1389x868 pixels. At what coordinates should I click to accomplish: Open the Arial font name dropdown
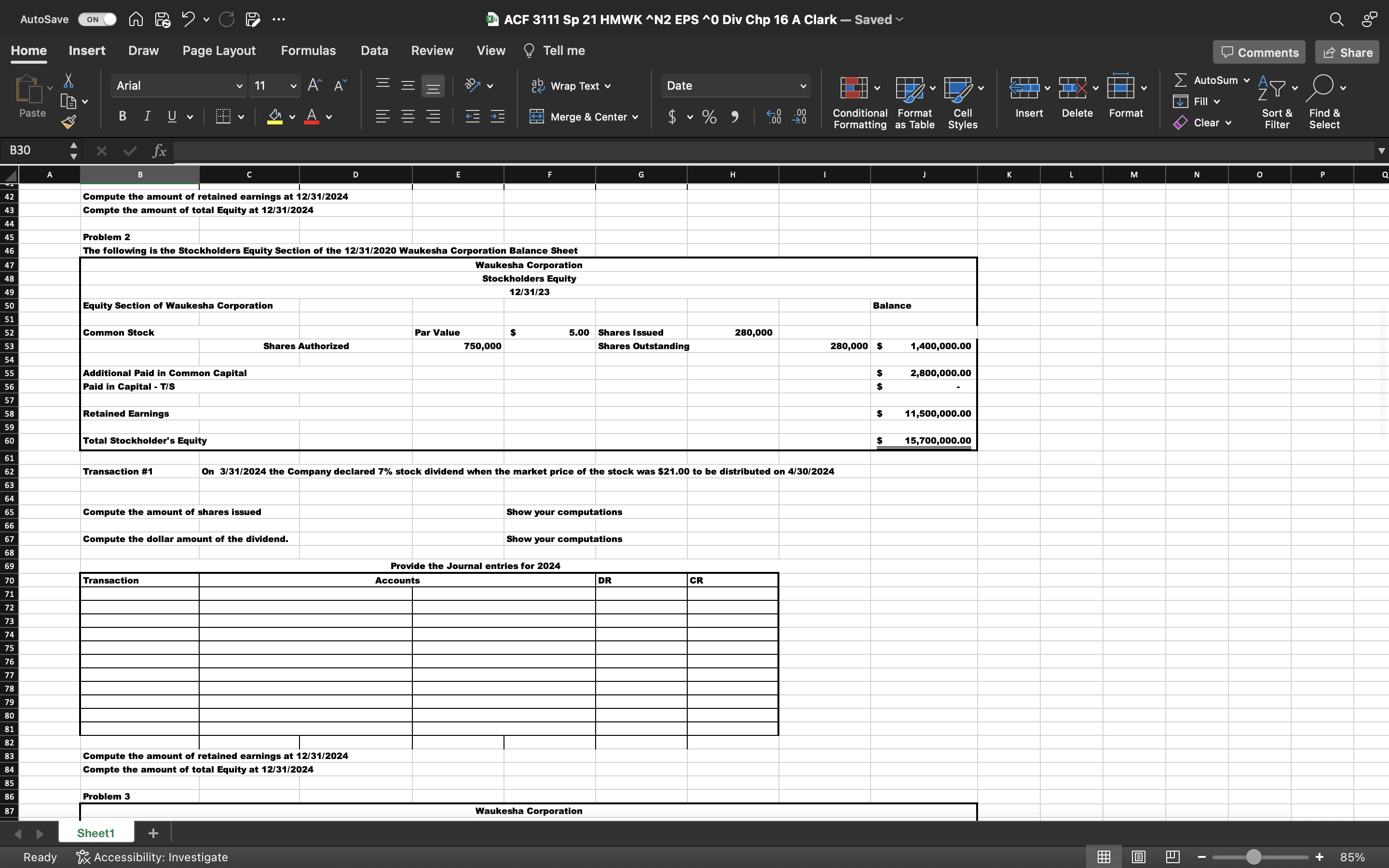pos(239,86)
